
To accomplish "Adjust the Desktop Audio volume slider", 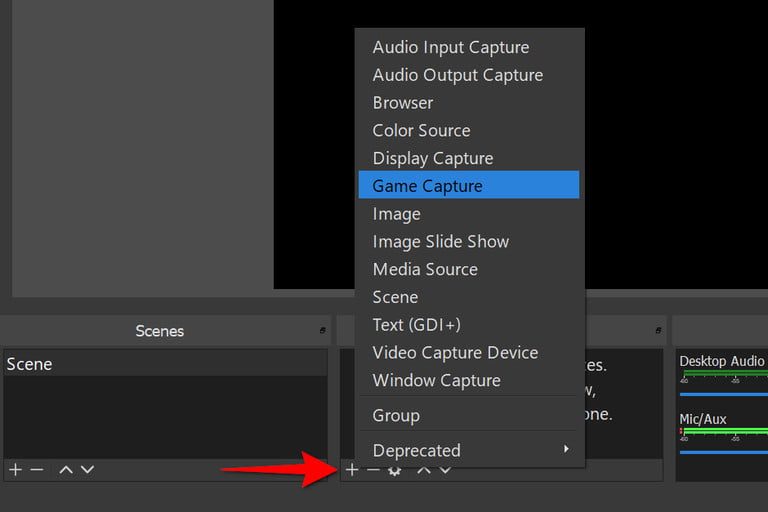I will (723, 394).
